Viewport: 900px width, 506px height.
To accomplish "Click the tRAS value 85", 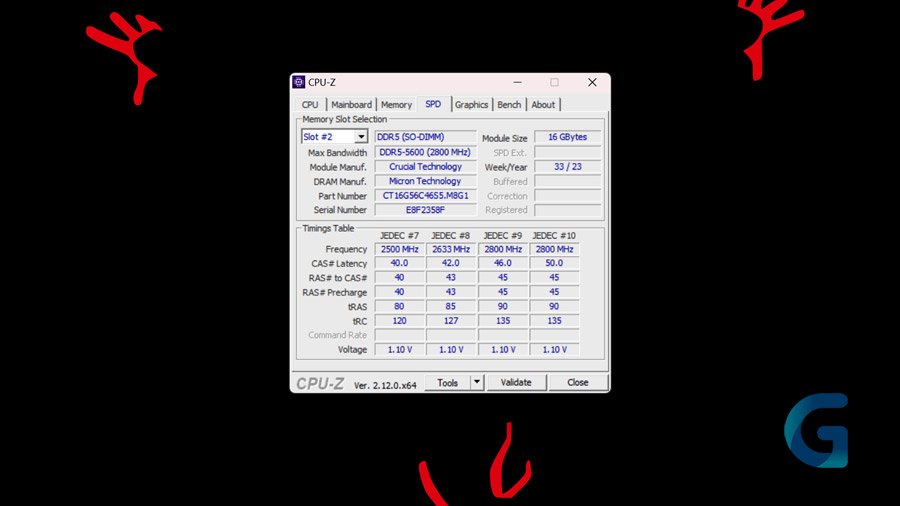I will point(451,306).
